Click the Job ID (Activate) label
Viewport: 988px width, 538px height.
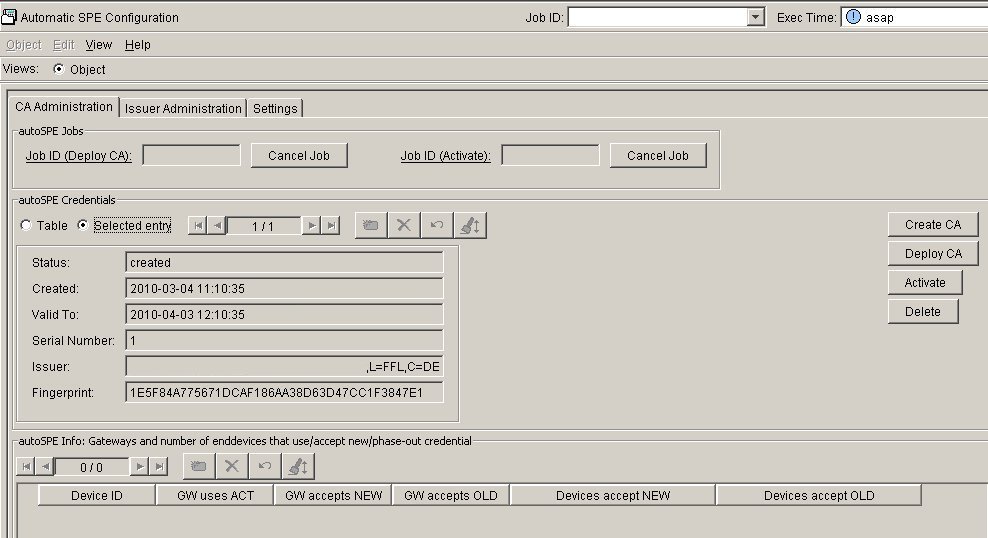[x=445, y=156]
